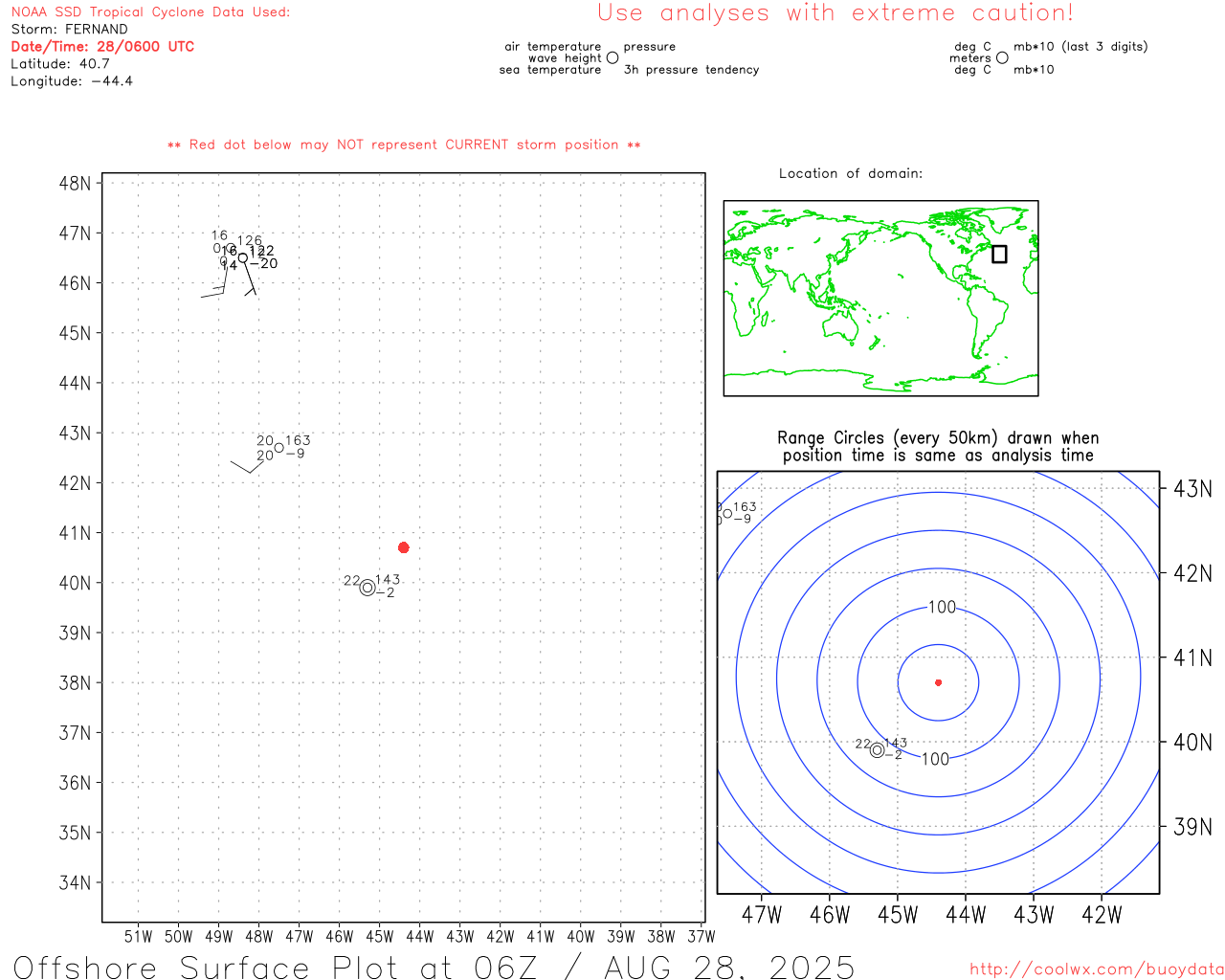1225x980 pixels.
Task: Click pressure value '163' on main map
Action: (298, 440)
